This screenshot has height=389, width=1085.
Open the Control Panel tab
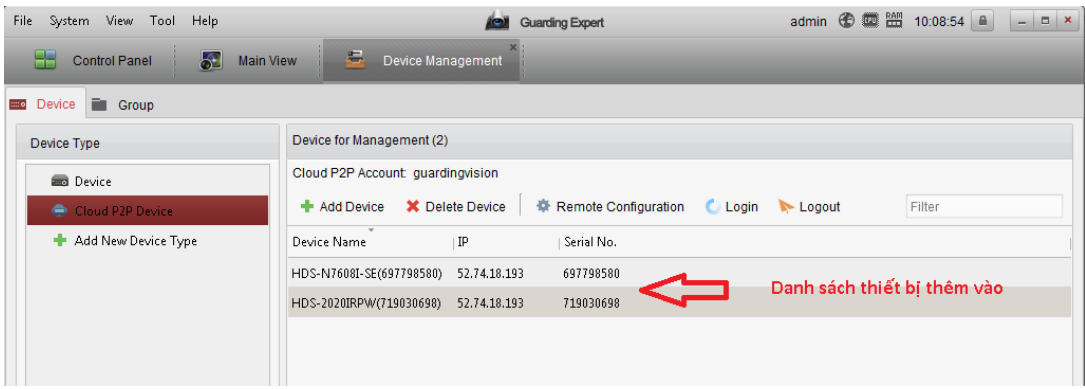93,61
